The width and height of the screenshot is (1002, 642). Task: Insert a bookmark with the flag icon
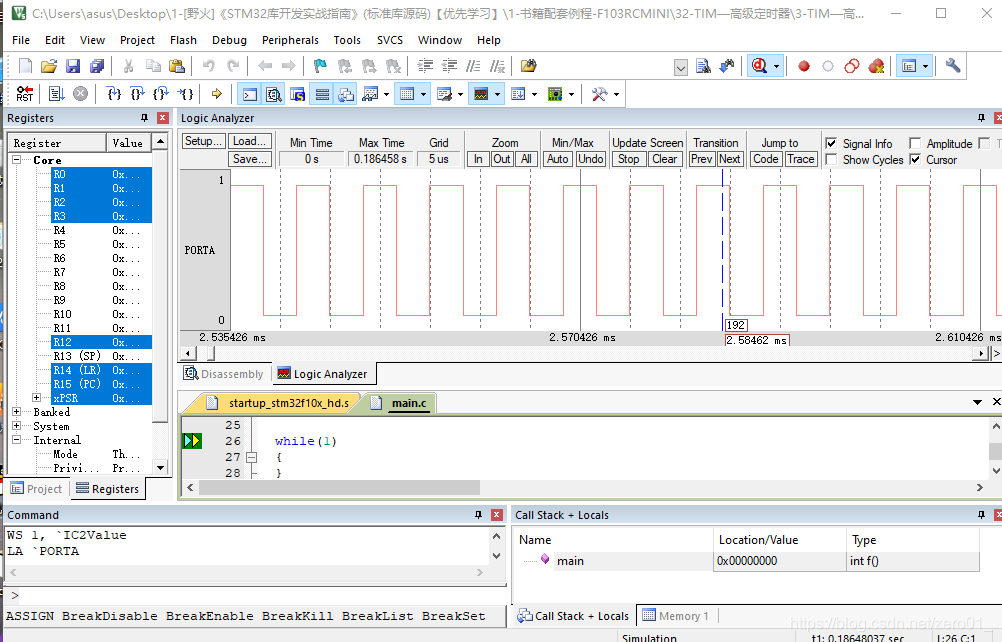click(320, 66)
